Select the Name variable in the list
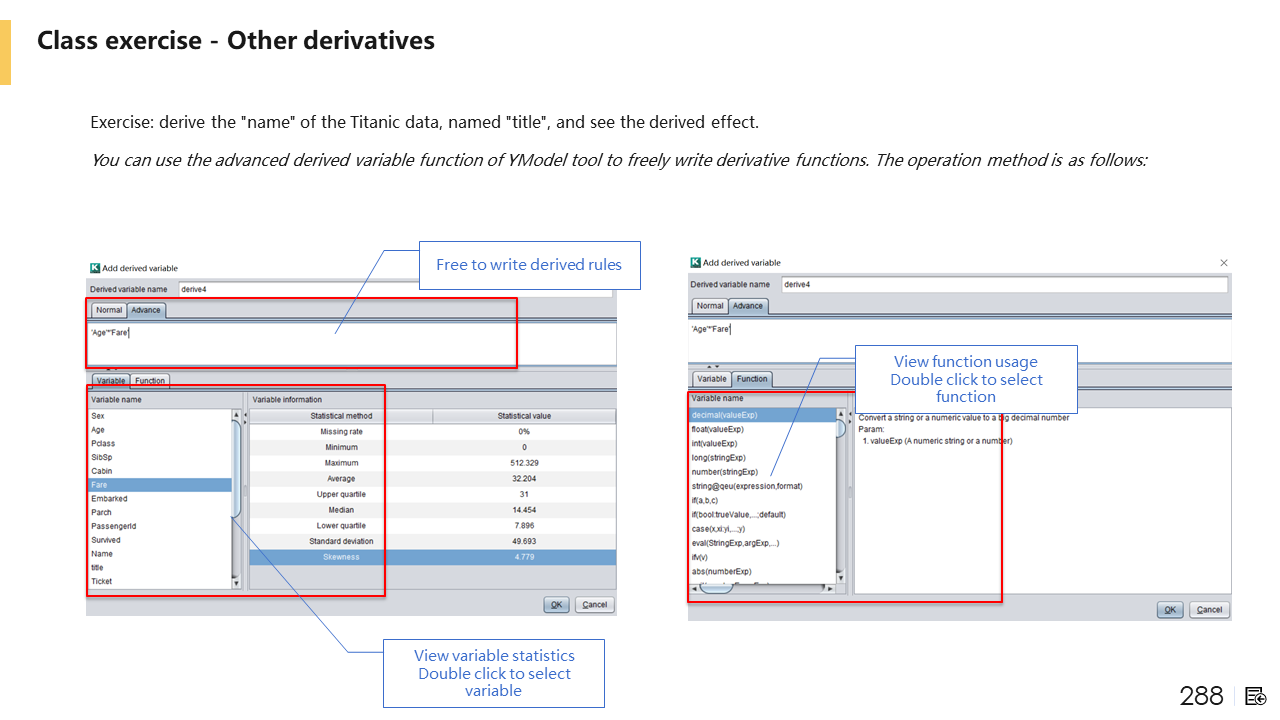 tap(102, 553)
